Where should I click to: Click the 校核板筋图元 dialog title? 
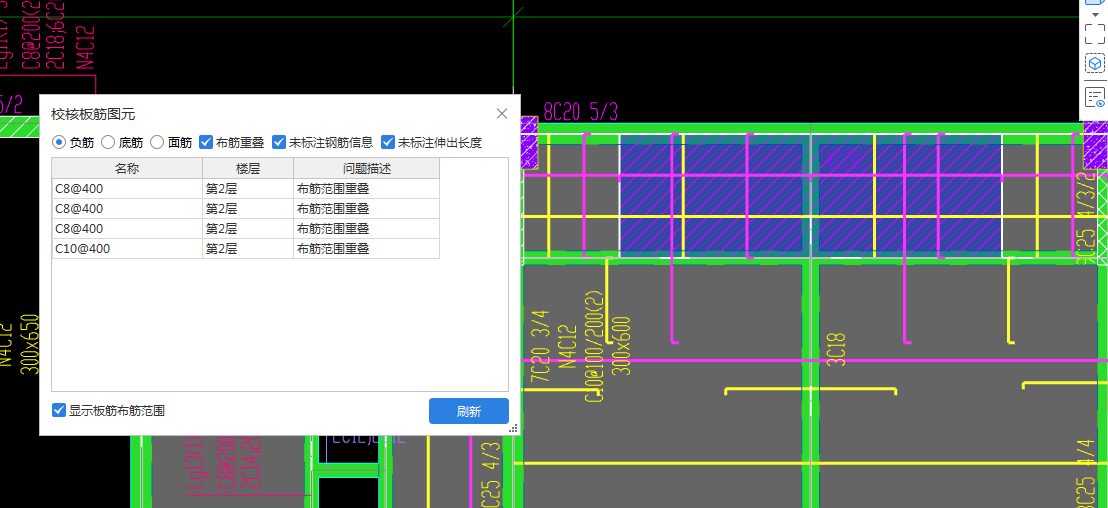93,114
